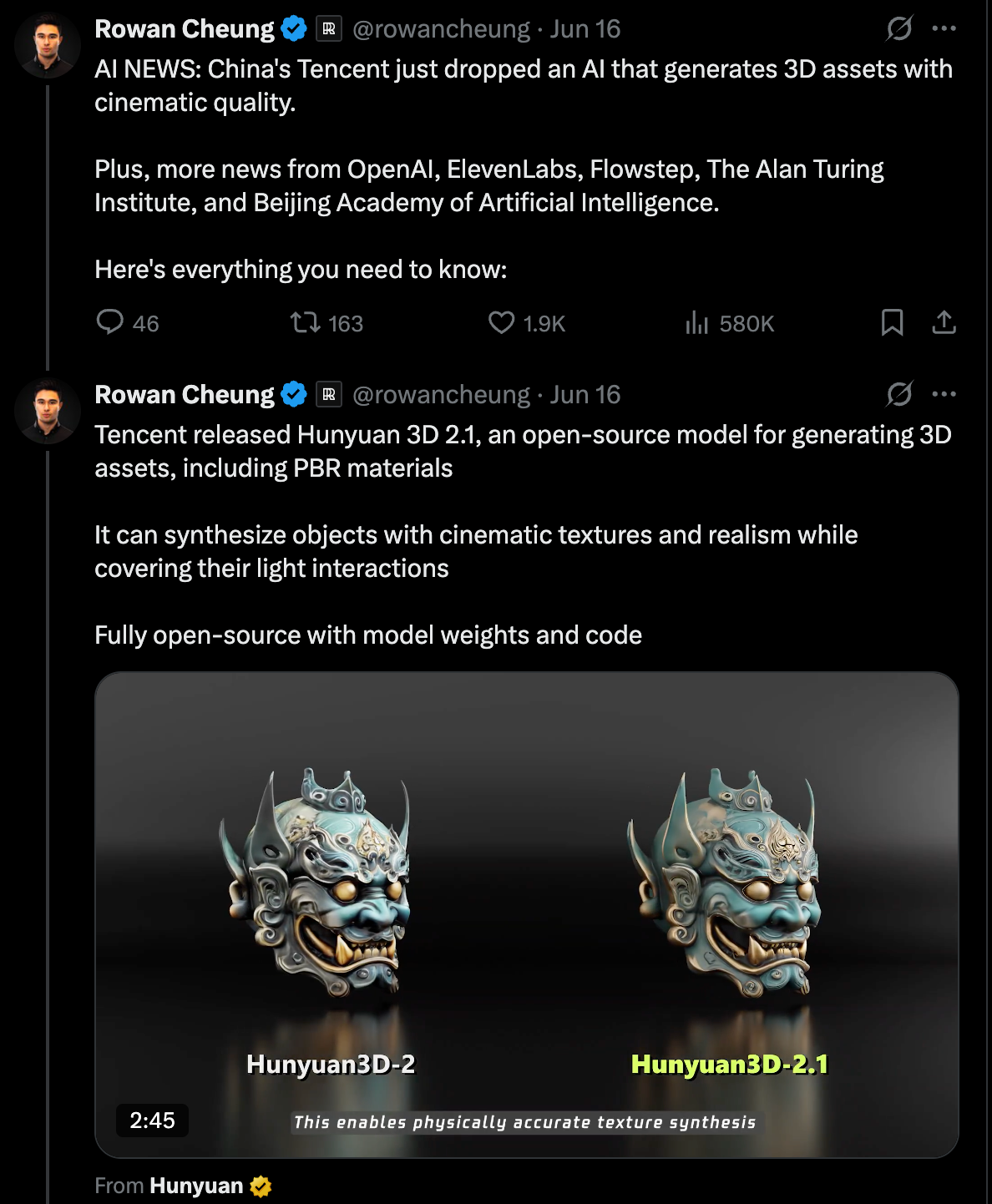Open Grok icon on Hunyuan tweet

point(899,394)
